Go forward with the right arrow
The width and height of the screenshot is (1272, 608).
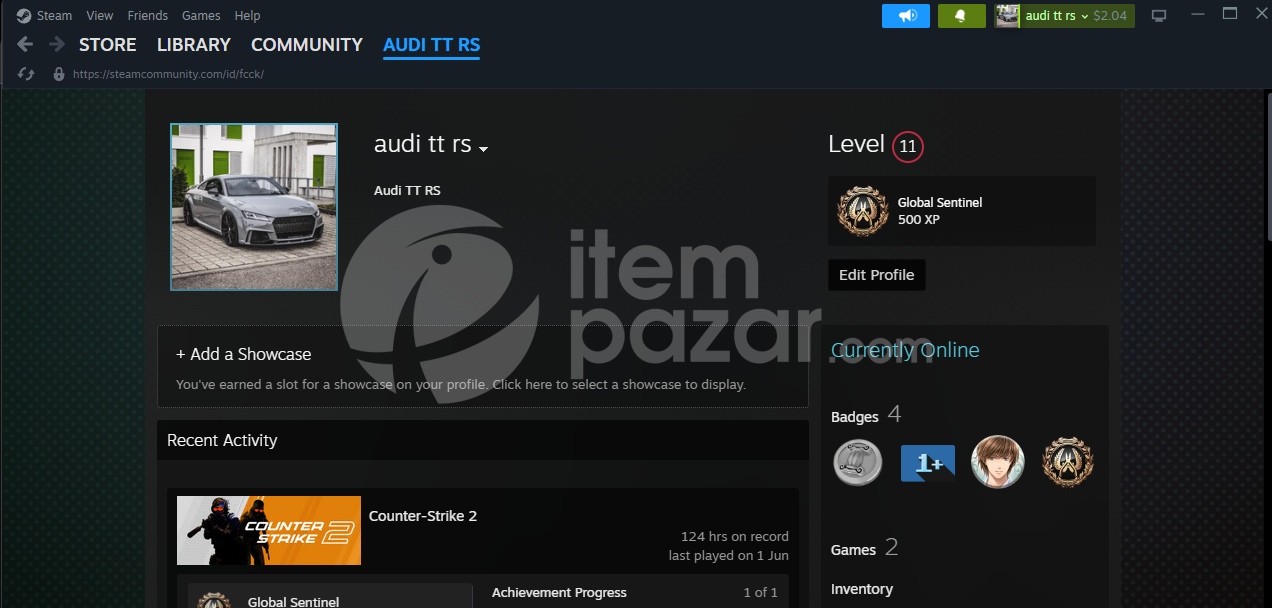coord(57,44)
